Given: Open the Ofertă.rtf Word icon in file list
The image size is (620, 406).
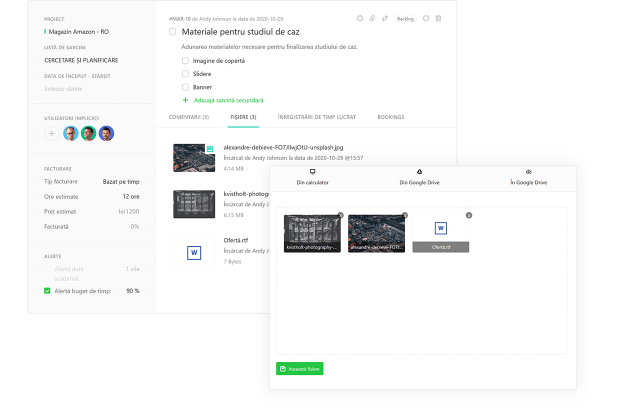Looking at the screenshot, I should pyautogui.click(x=194, y=253).
